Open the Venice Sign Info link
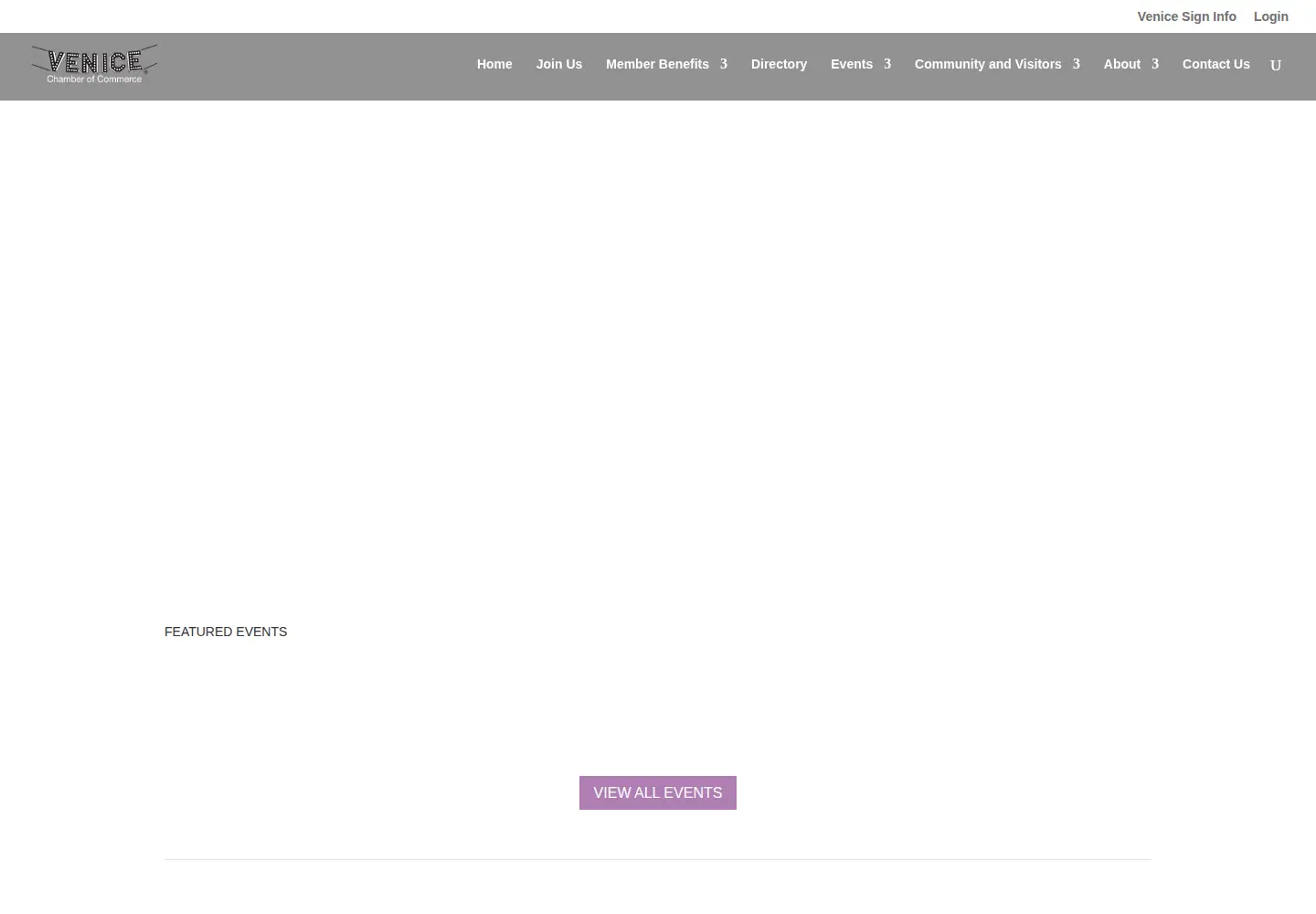1316x914 pixels. point(1186,16)
